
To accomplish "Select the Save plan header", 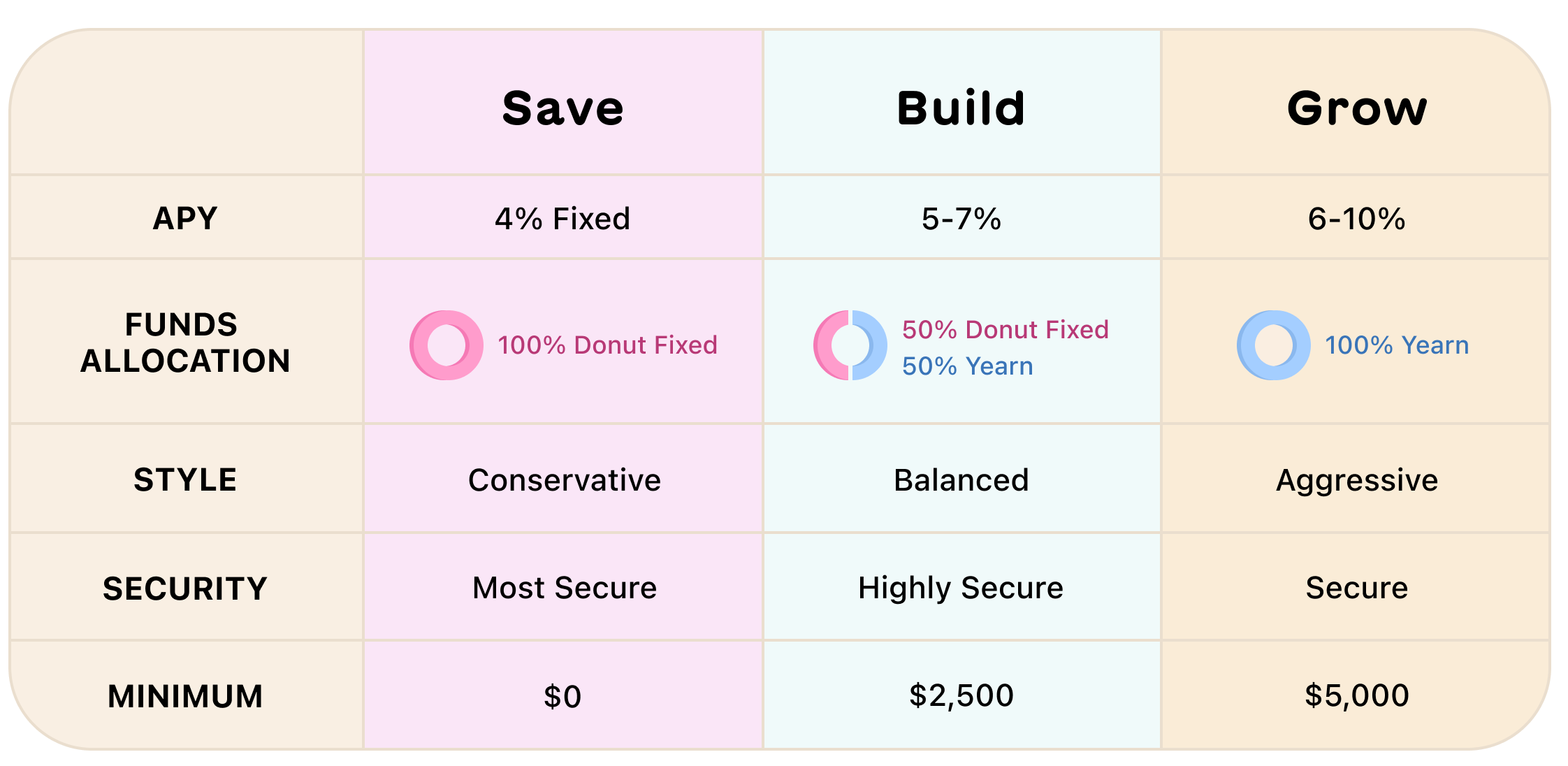I will click(x=563, y=109).
